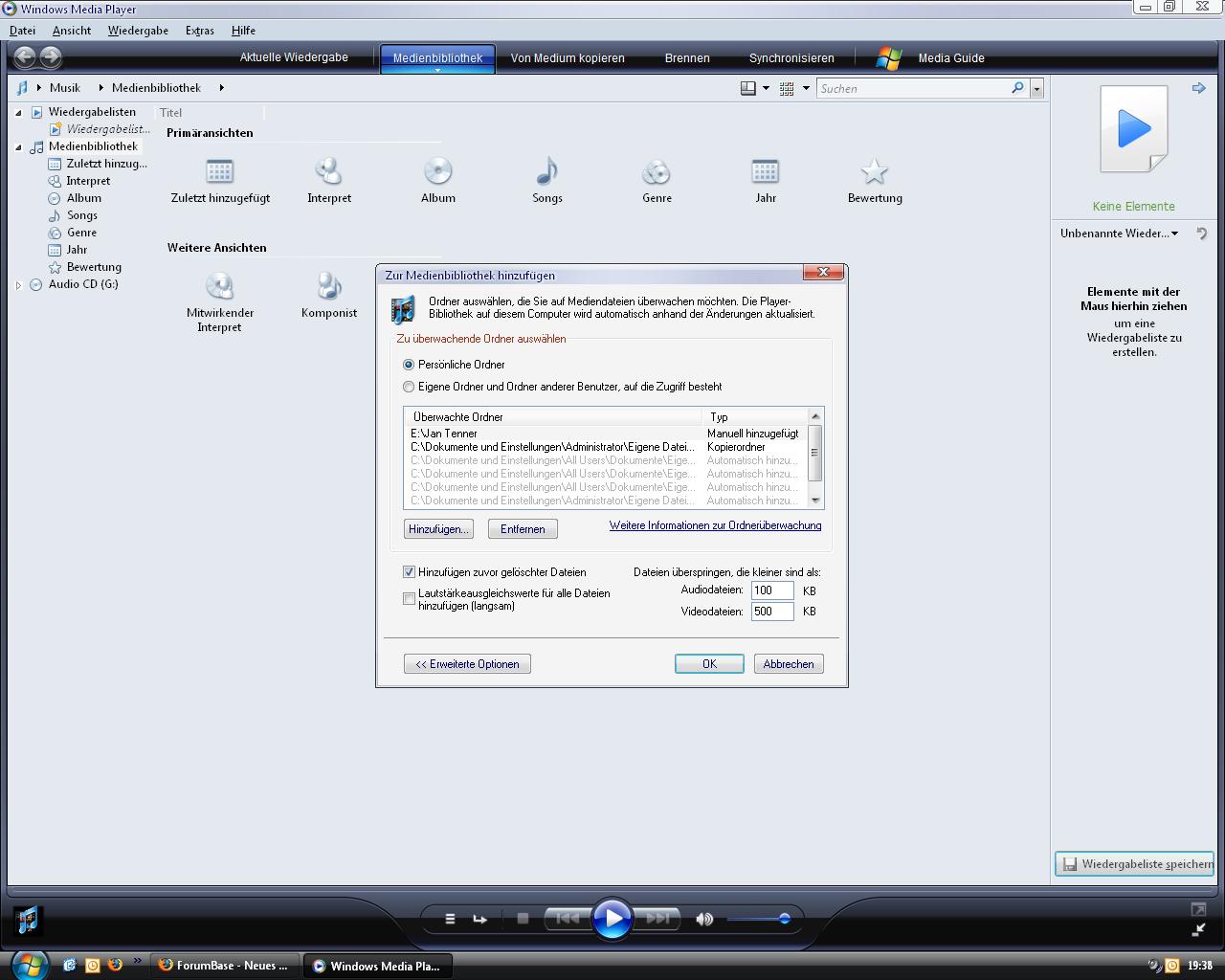Open the Mitwirkender Interpret icon

(219, 286)
